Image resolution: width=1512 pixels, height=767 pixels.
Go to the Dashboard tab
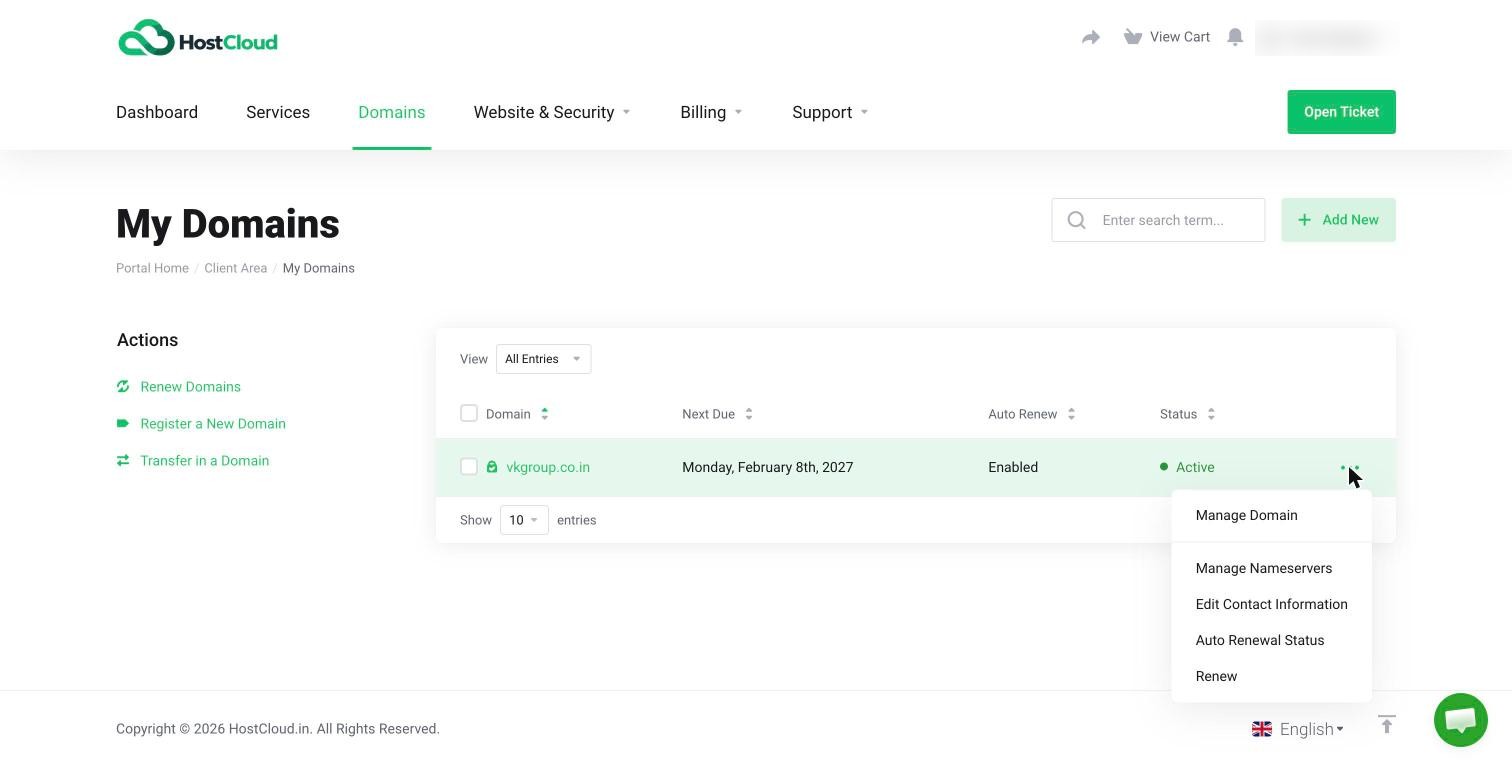[x=157, y=112]
